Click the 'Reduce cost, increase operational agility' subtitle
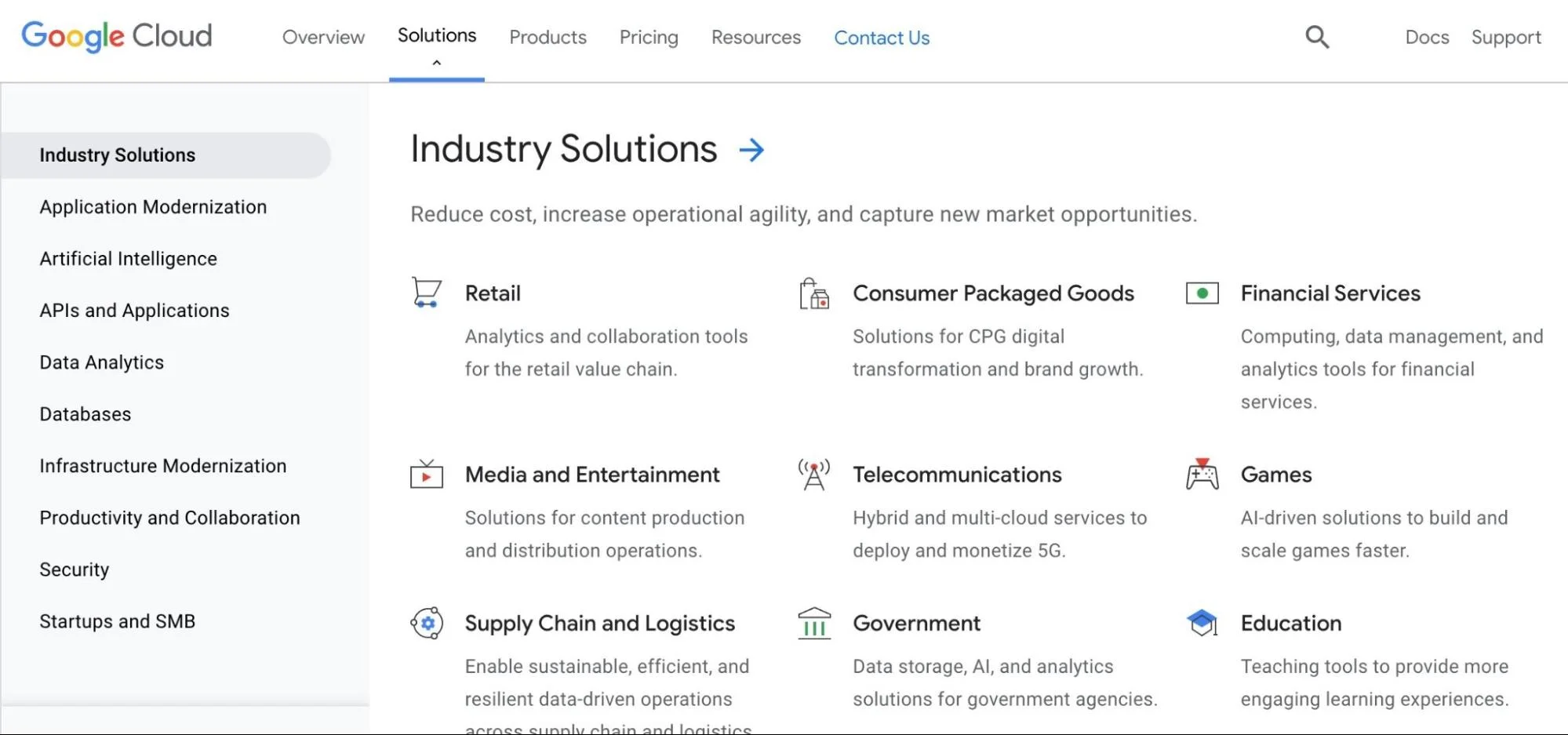The height and width of the screenshot is (735, 1568). [x=803, y=214]
